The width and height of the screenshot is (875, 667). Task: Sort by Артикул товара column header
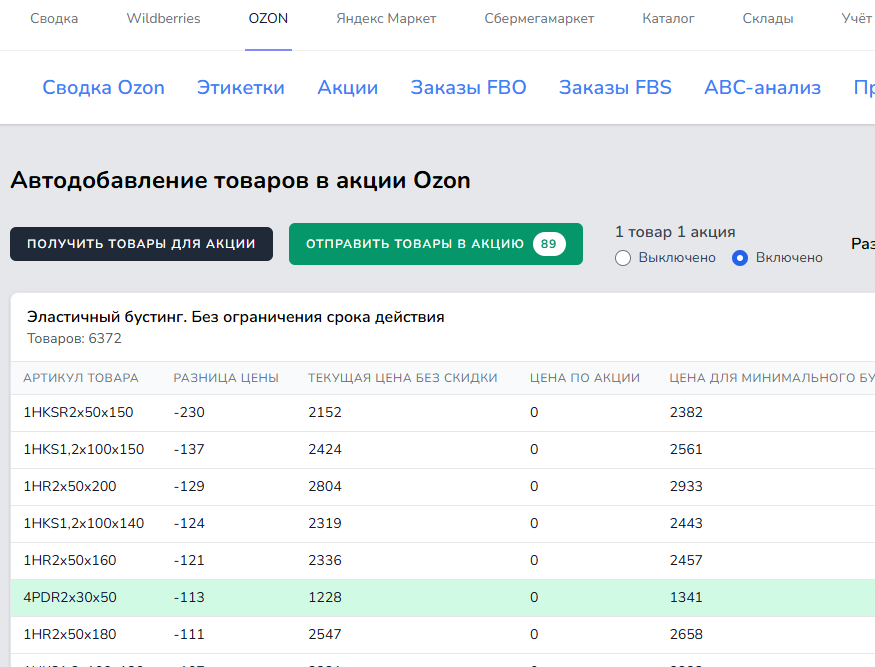81,378
